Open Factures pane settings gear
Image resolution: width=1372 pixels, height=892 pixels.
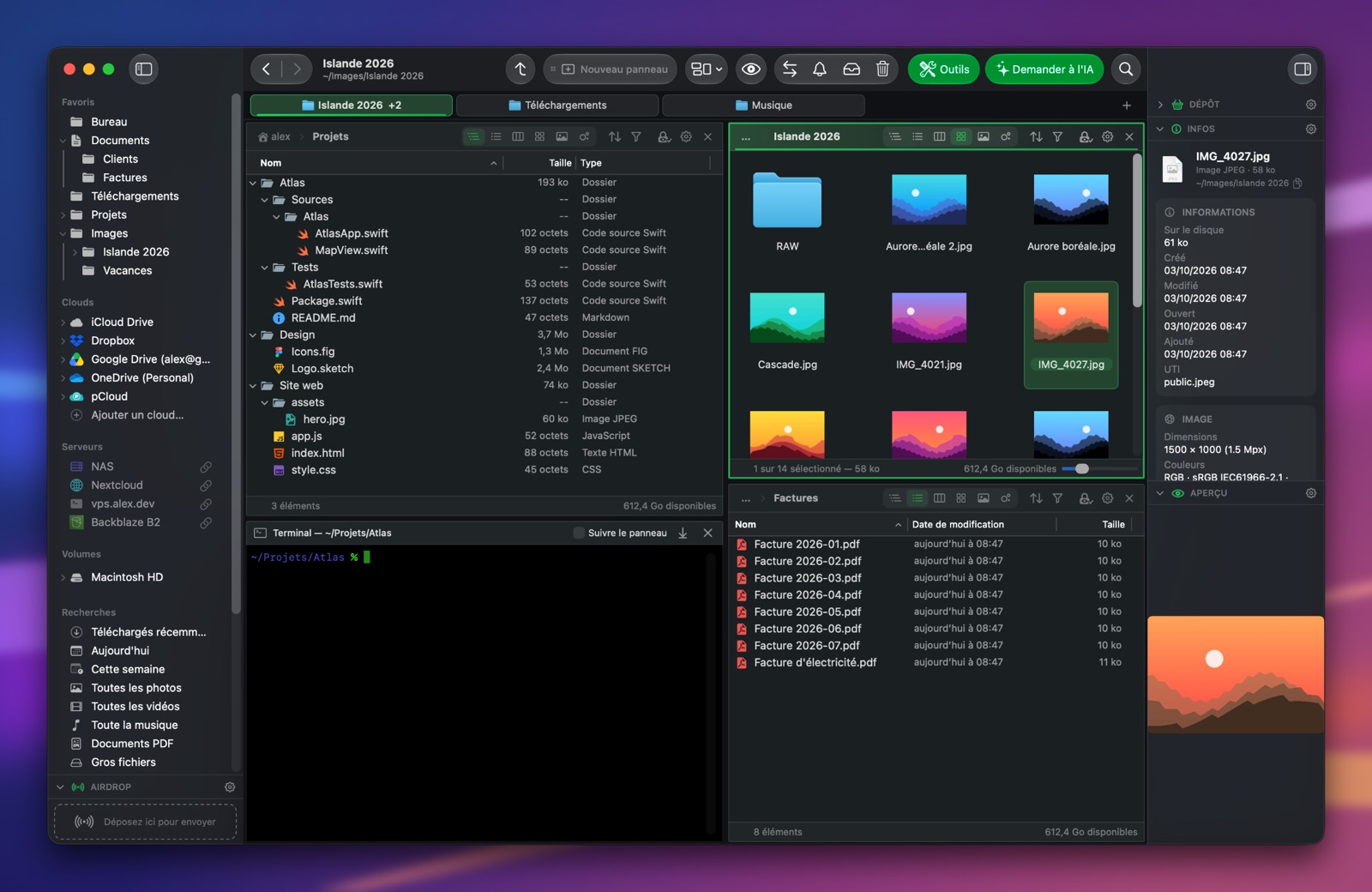tap(1108, 498)
